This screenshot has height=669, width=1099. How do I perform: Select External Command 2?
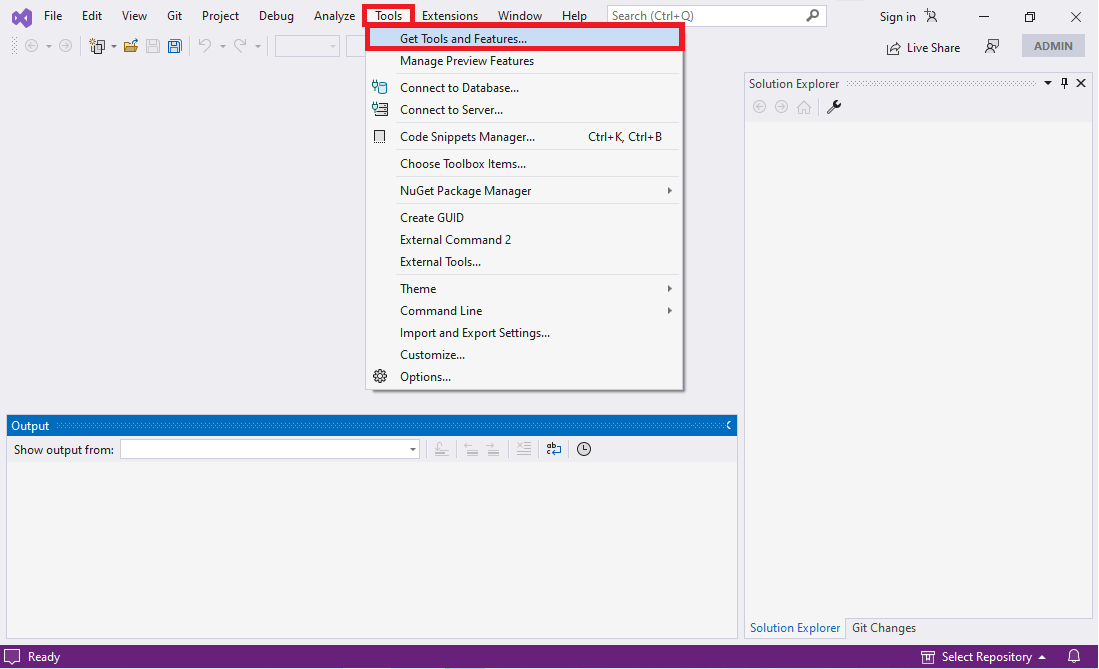coord(524,240)
